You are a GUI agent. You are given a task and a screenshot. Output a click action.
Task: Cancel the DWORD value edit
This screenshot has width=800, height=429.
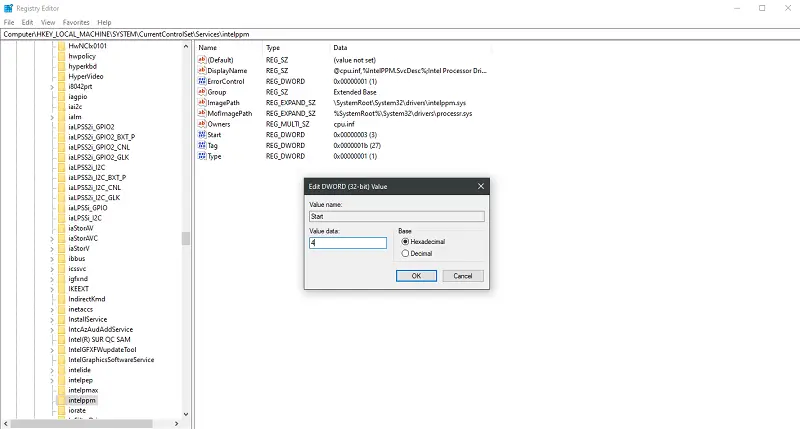click(462, 275)
